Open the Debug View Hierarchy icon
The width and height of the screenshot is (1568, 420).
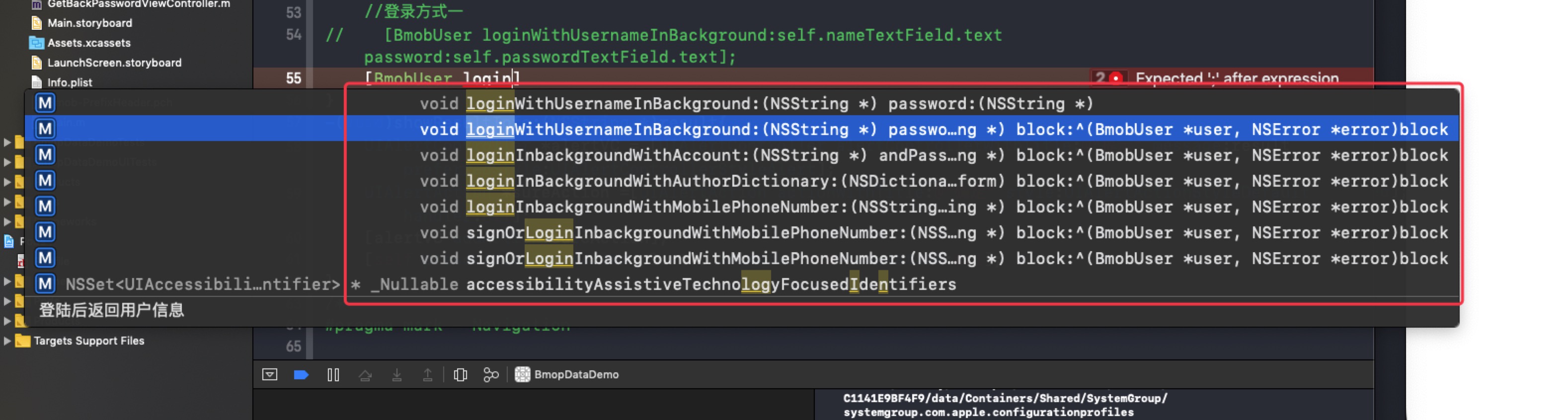tap(461, 375)
